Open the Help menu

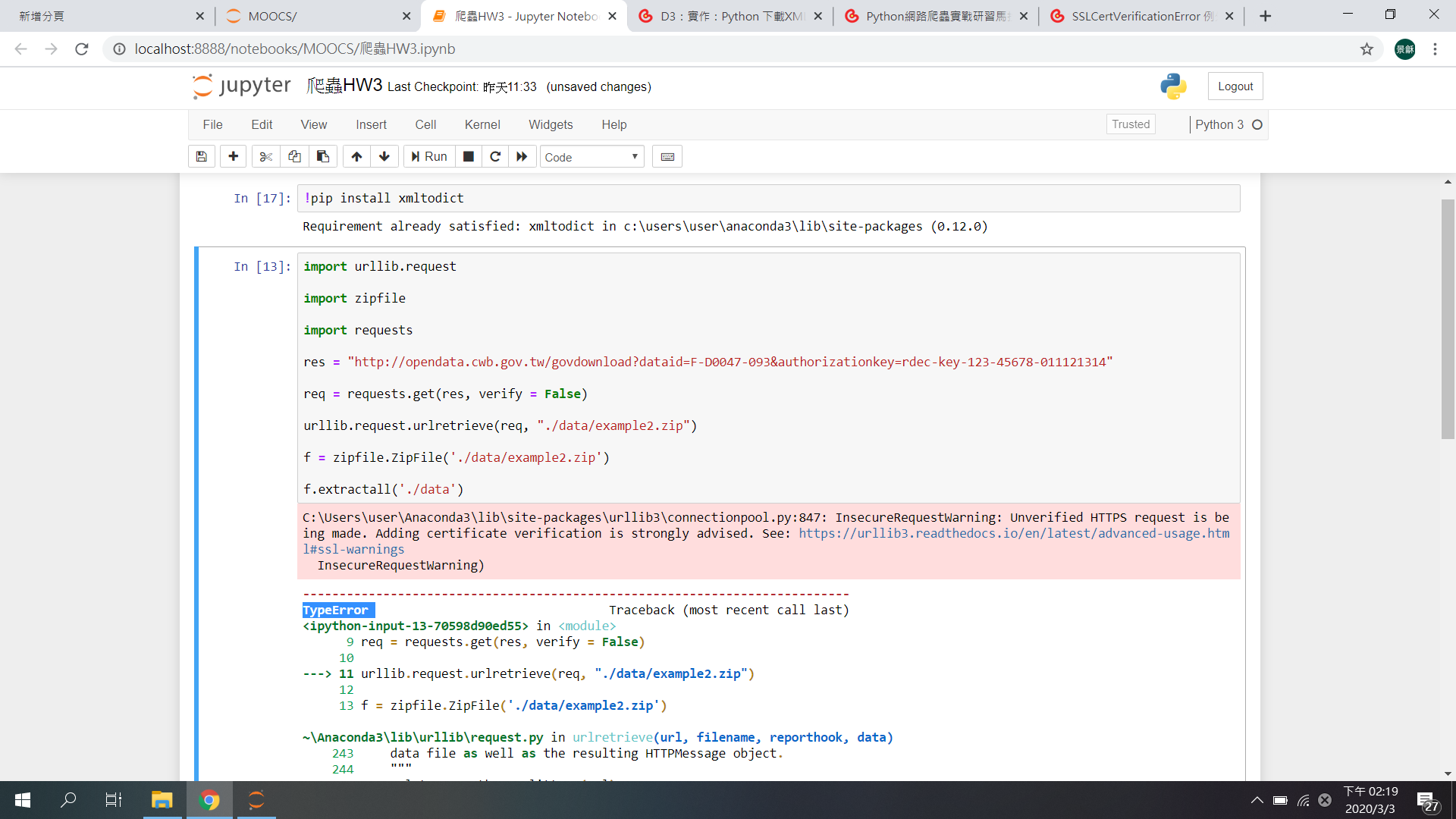tap(614, 124)
